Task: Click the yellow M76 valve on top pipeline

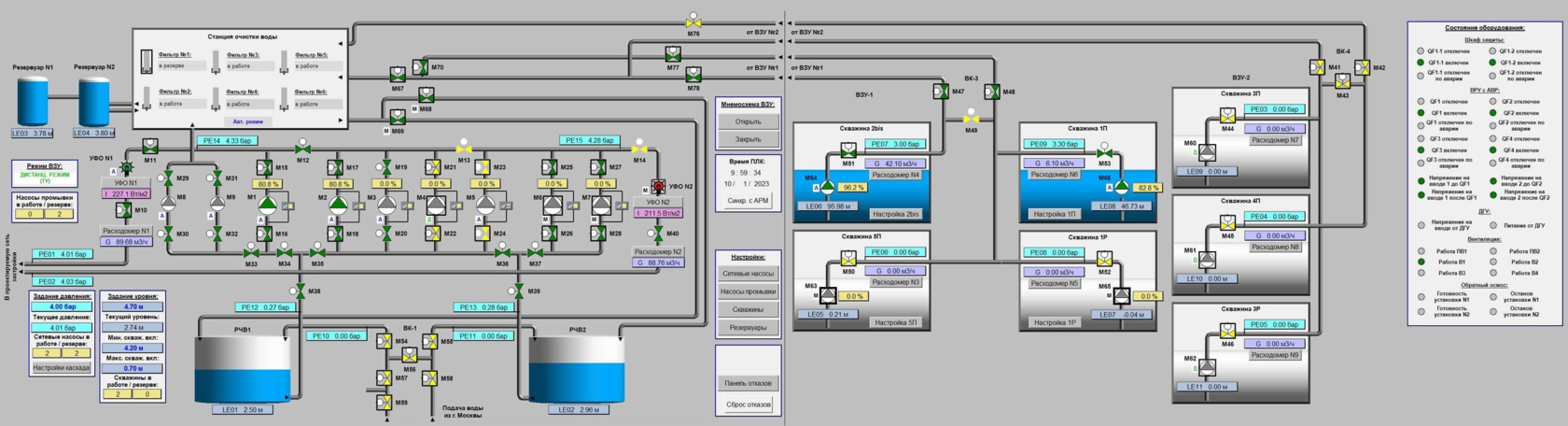Action: click(693, 21)
